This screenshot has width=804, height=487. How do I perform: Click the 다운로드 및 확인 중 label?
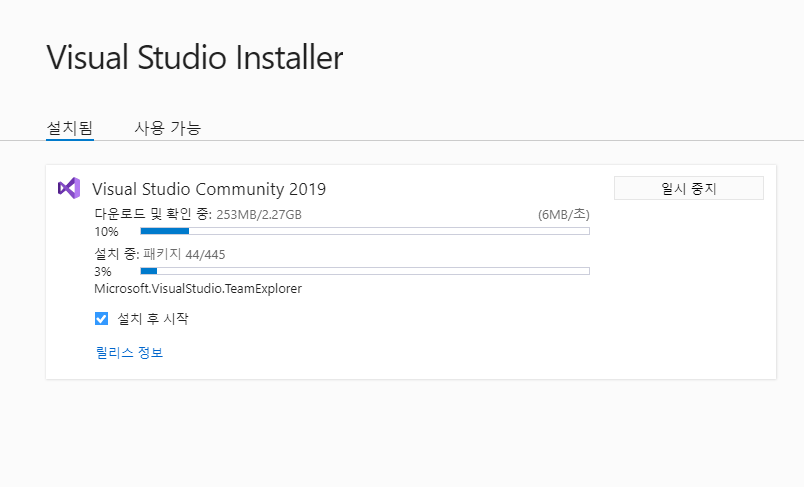pos(152,214)
